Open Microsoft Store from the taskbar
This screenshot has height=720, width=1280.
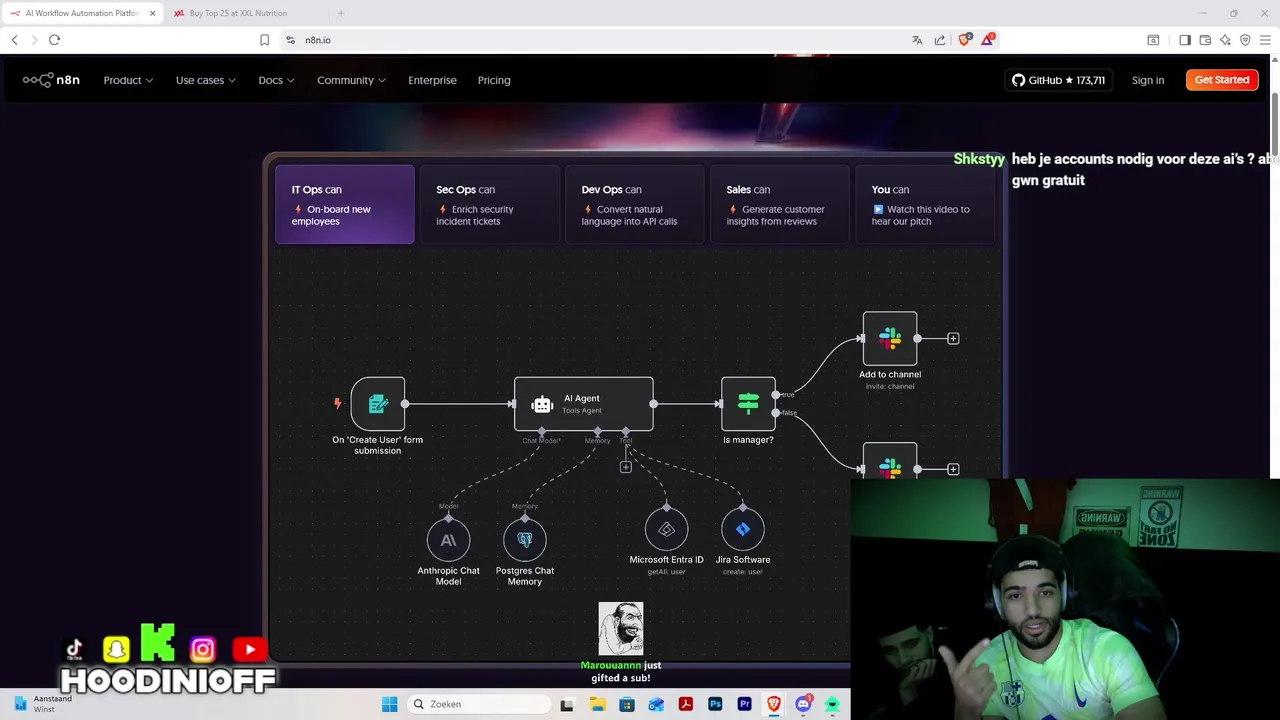627,704
